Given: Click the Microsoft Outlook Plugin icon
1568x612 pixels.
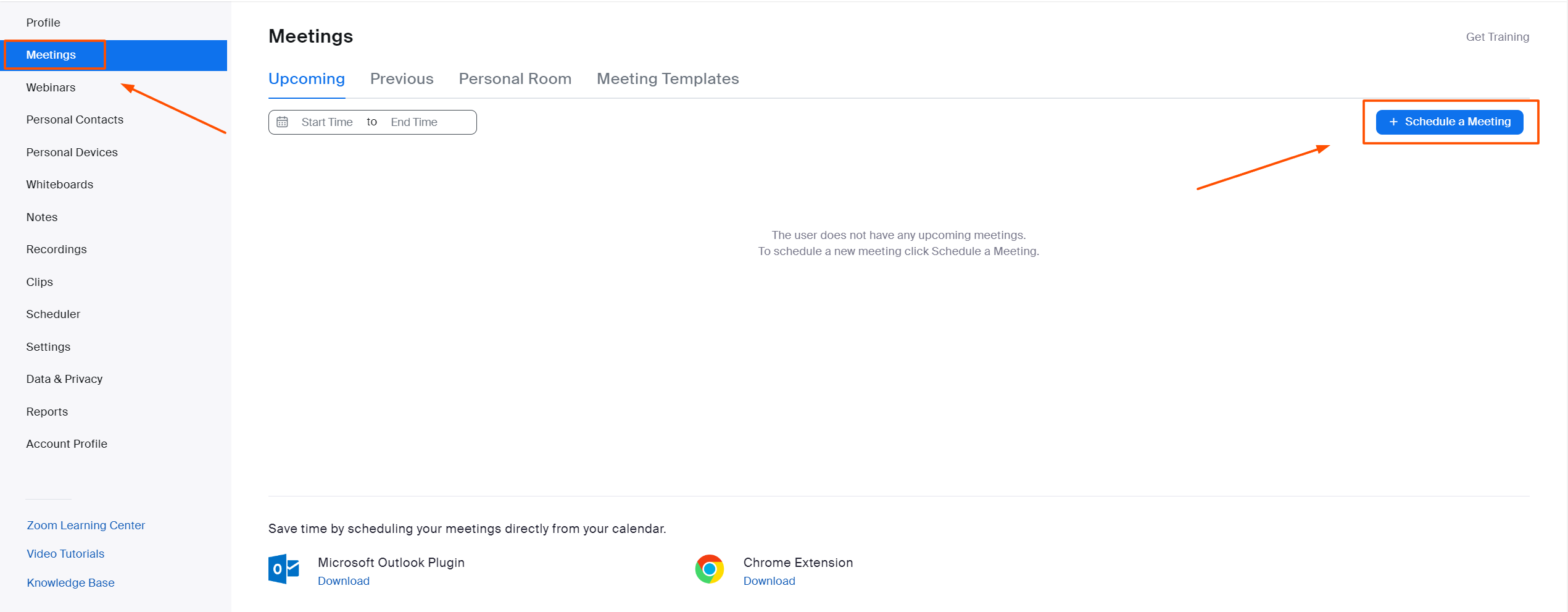Looking at the screenshot, I should pyautogui.click(x=284, y=569).
